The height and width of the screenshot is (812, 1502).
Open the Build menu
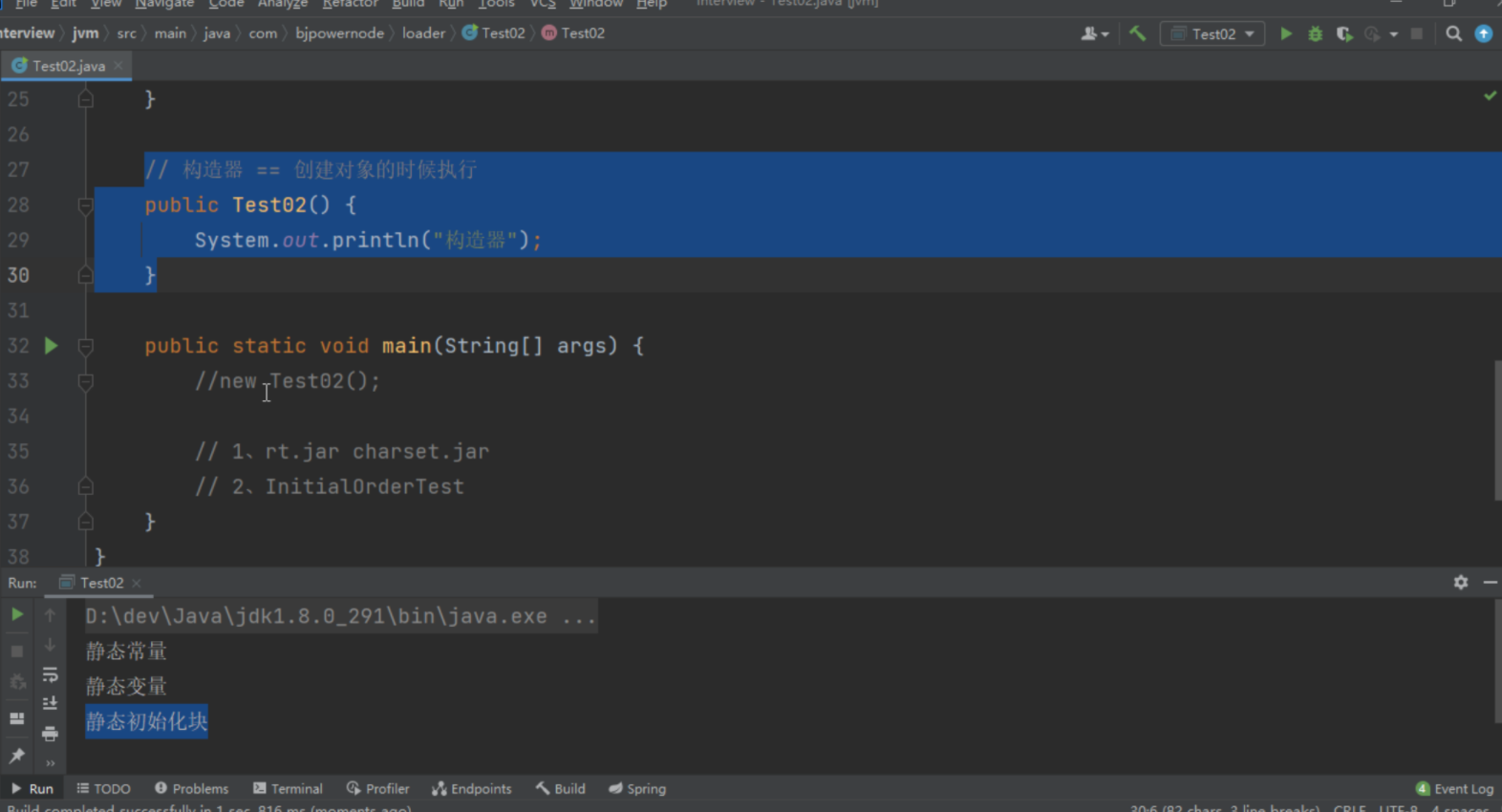[x=408, y=4]
